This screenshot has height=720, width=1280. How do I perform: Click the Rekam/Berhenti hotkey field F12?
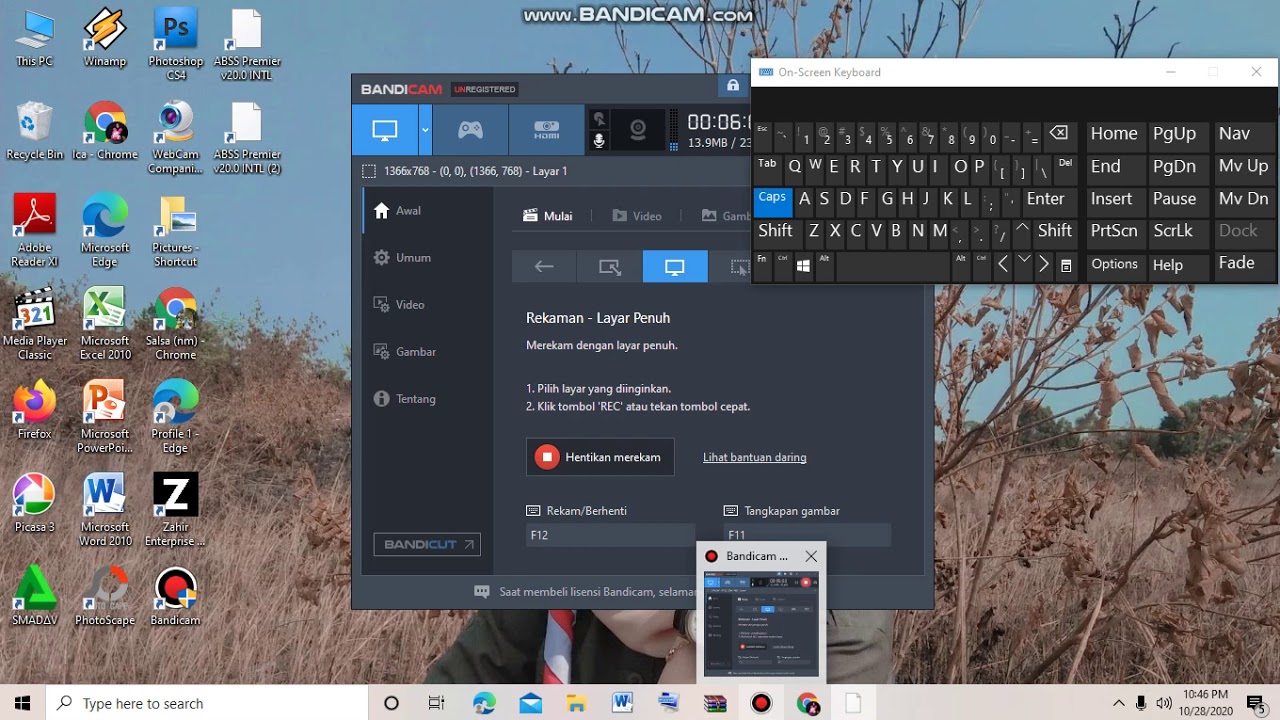pyautogui.click(x=610, y=535)
